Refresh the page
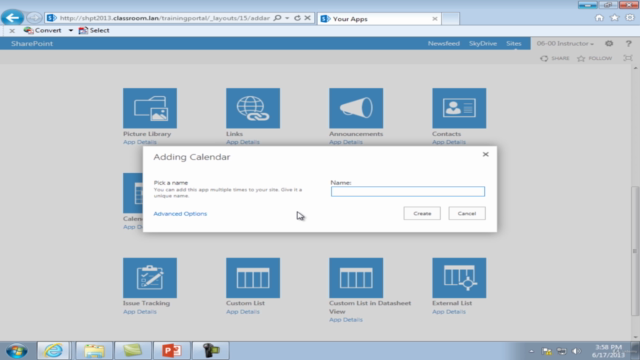Image resolution: width=640 pixels, height=360 pixels. tap(298, 18)
